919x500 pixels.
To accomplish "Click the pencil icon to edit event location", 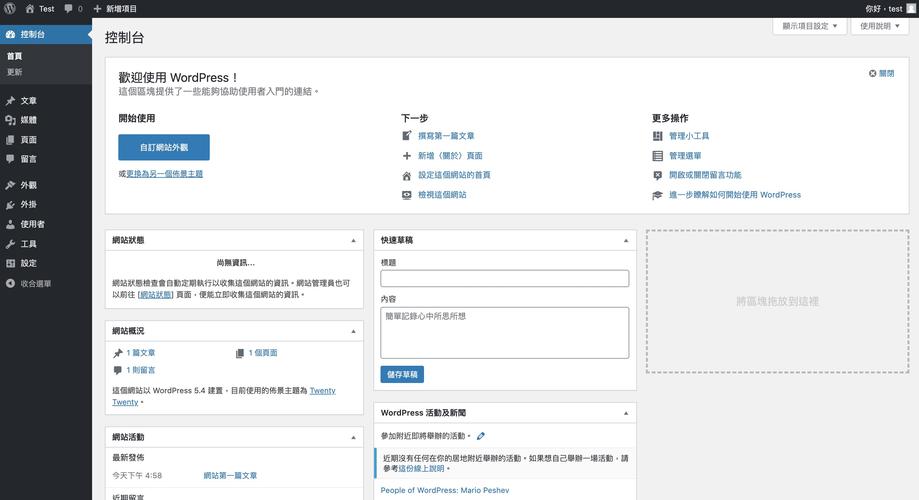I will click(x=481, y=436).
